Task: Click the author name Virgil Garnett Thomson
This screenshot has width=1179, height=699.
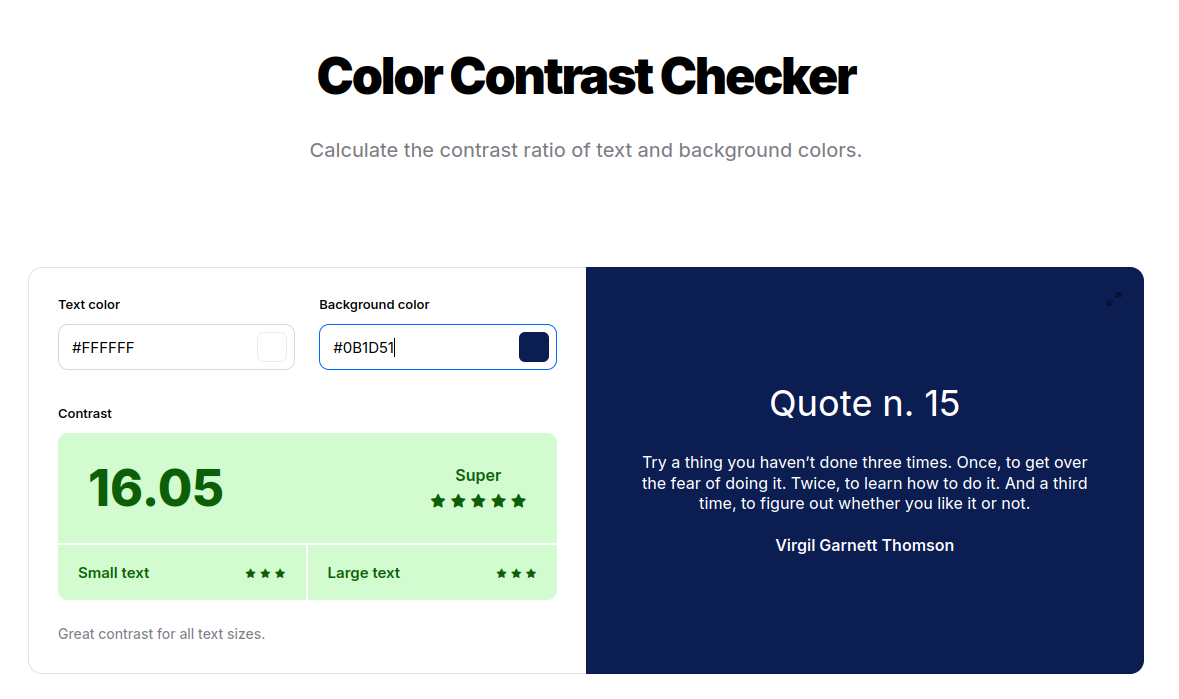Action: pos(864,545)
